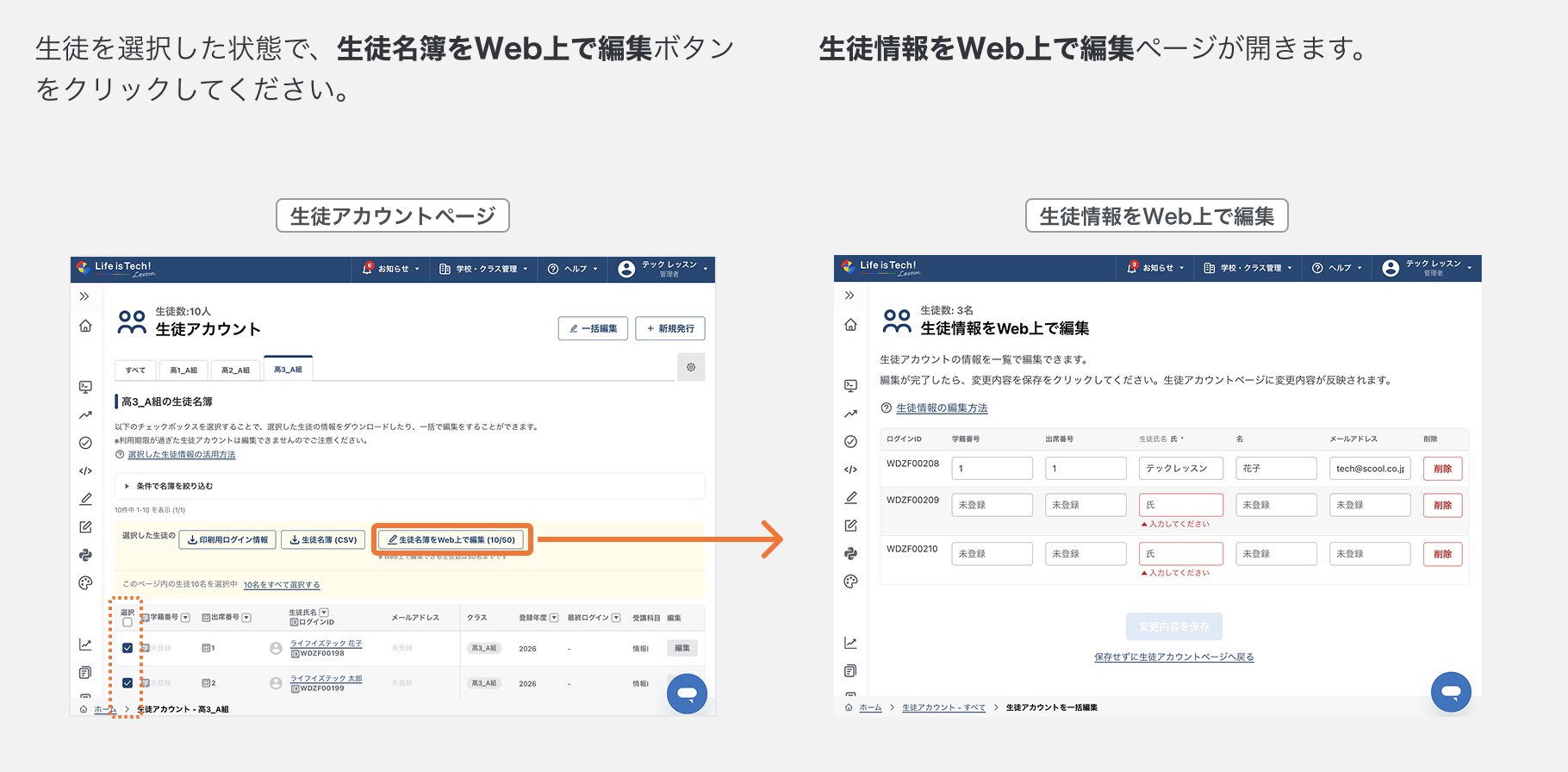Viewport: 1568px width, 772px height.
Task: Open line chart icon in Web上で編集 sidebar
Action: pos(850,643)
